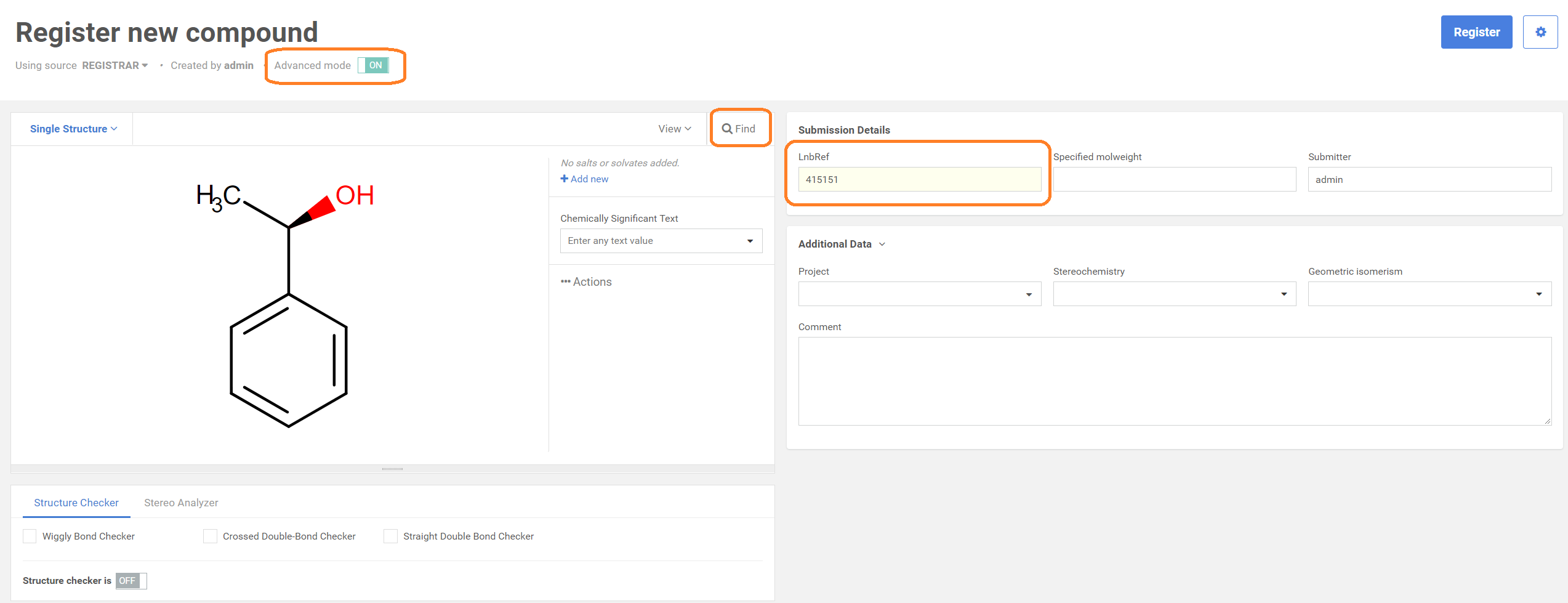The width and height of the screenshot is (1568, 603).
Task: Click the plus icon to add new salt
Action: [x=564, y=179]
